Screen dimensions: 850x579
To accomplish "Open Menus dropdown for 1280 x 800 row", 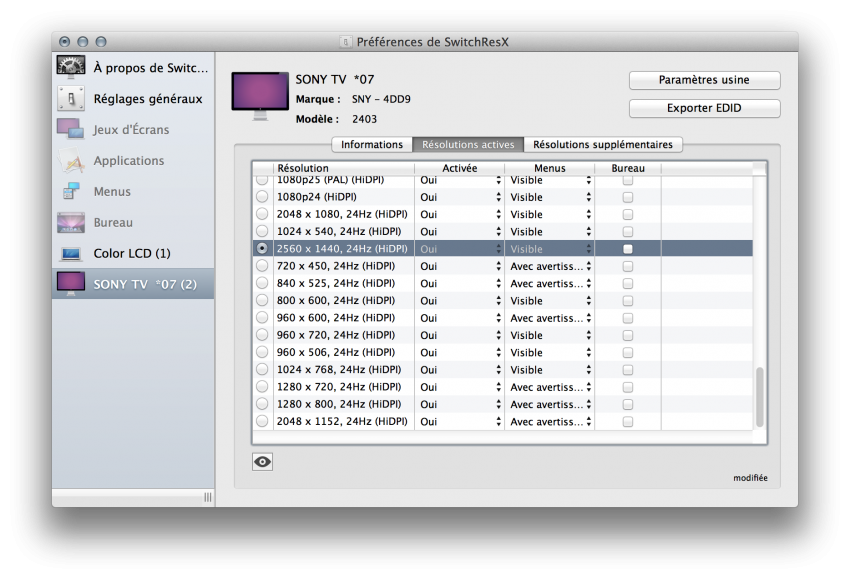I will (x=550, y=404).
